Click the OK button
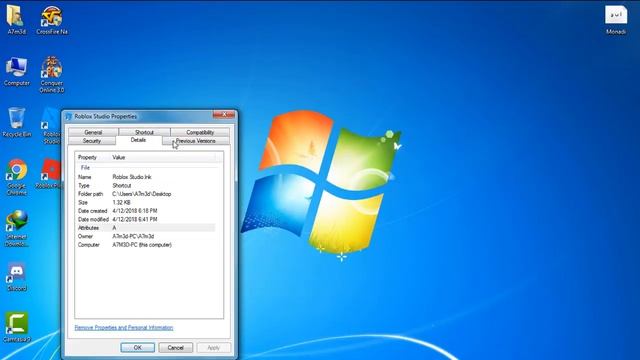This screenshot has height=360, width=640. (x=138, y=347)
